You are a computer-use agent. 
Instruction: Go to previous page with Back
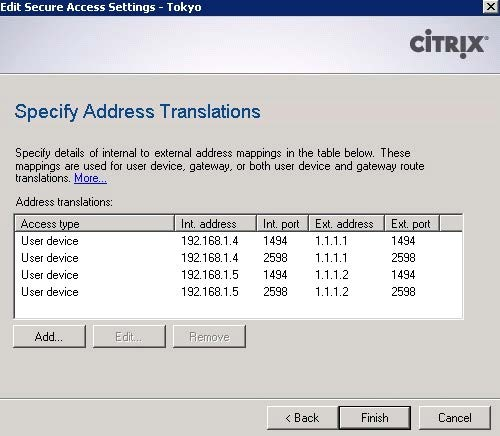[x=302, y=418]
